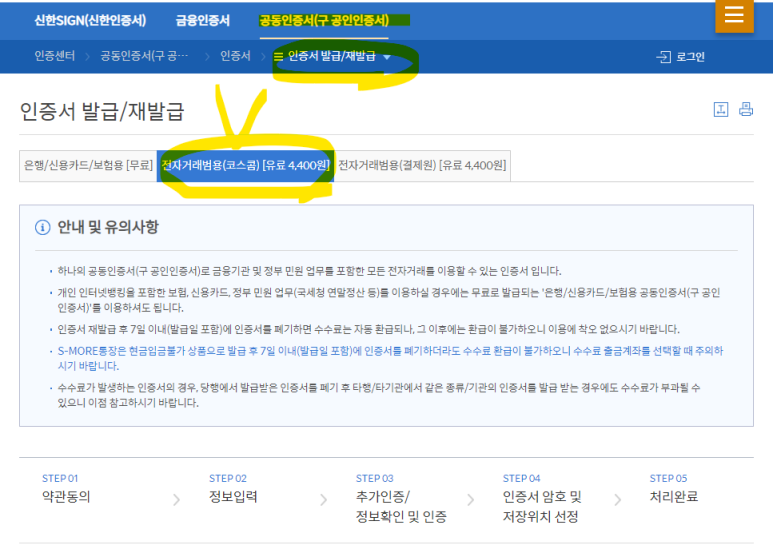Click the text size adjustment icon
The image size is (773, 557).
coord(721,109)
